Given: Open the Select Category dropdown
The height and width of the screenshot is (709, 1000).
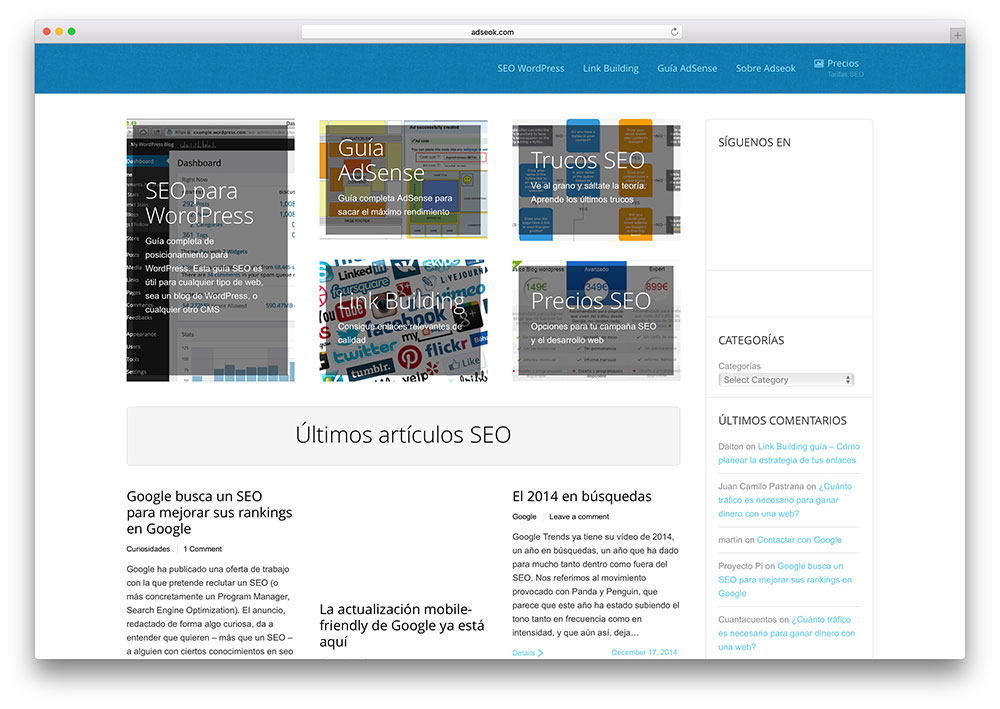Looking at the screenshot, I should tap(786, 380).
